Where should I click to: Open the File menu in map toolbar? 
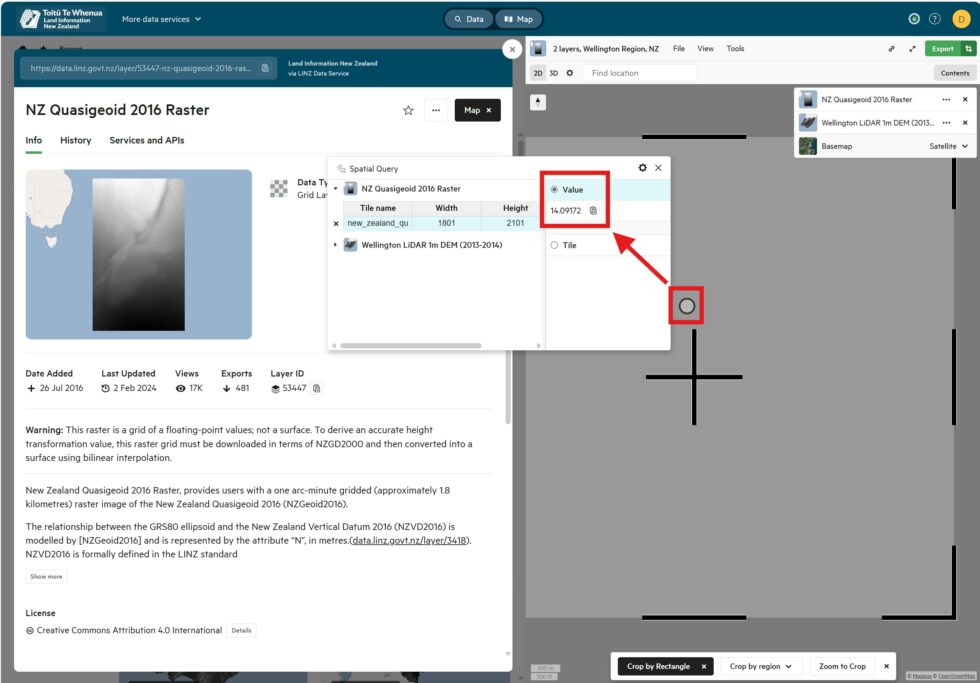(x=679, y=48)
